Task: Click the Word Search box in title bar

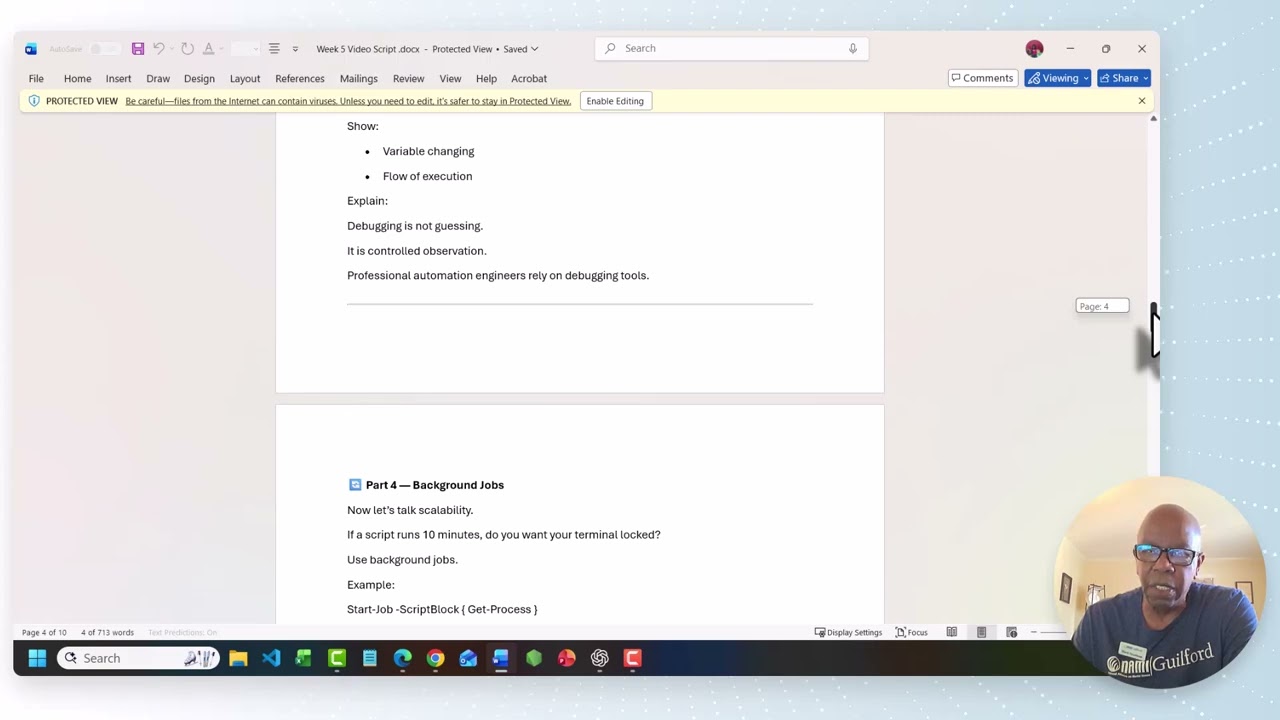Action: (731, 48)
